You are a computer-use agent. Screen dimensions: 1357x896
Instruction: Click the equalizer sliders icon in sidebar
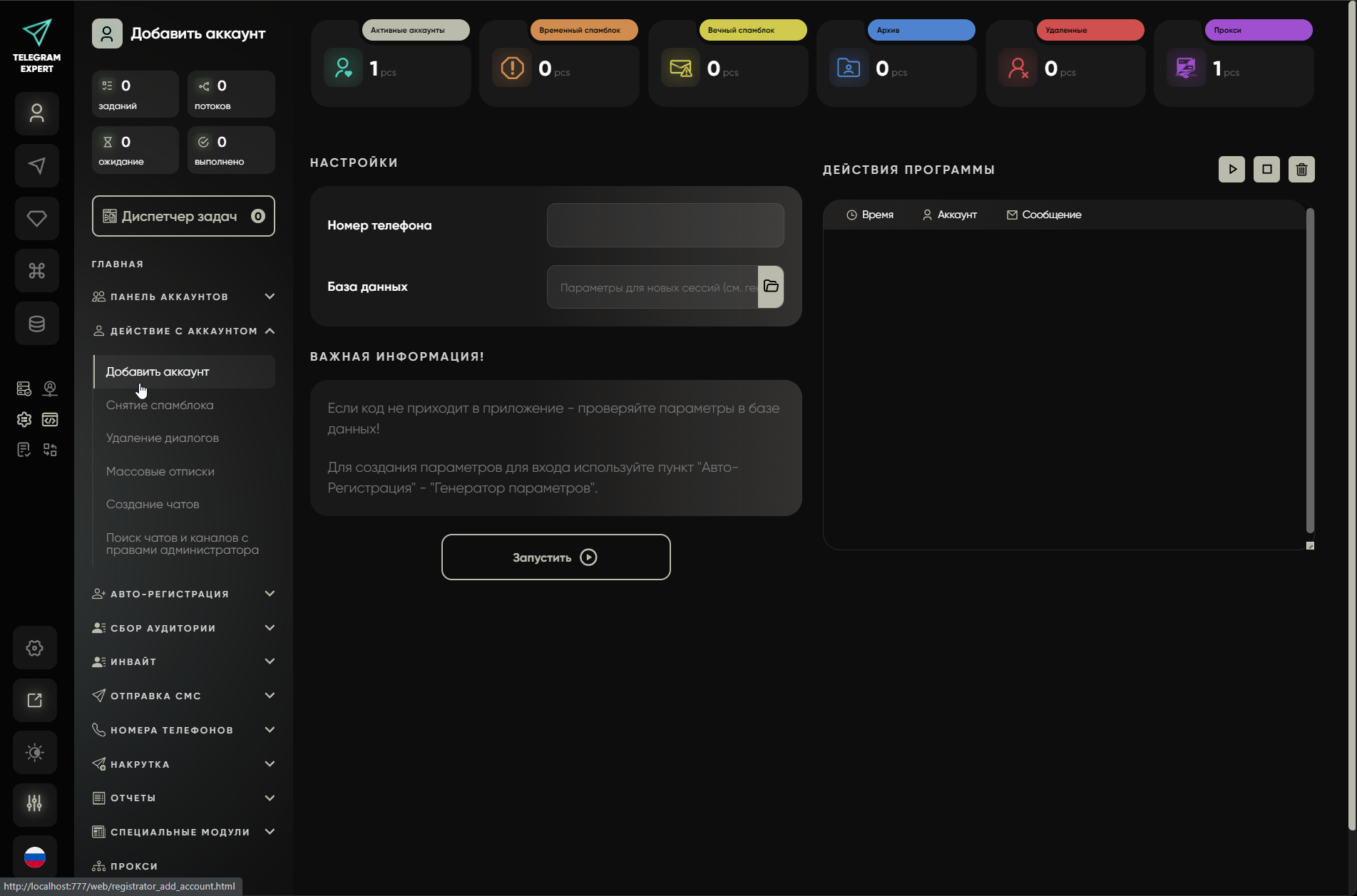[x=35, y=804]
